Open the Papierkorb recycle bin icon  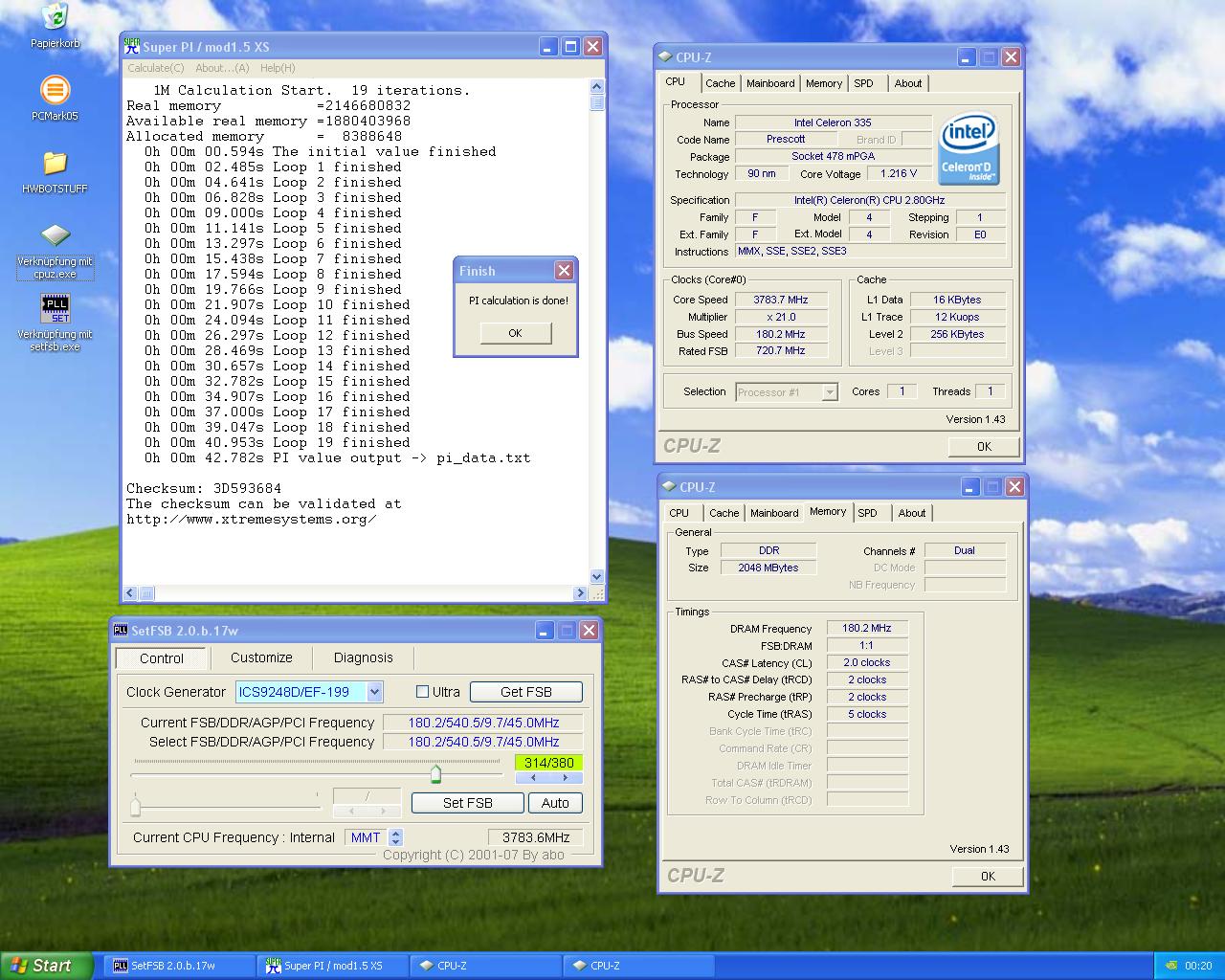[55, 17]
